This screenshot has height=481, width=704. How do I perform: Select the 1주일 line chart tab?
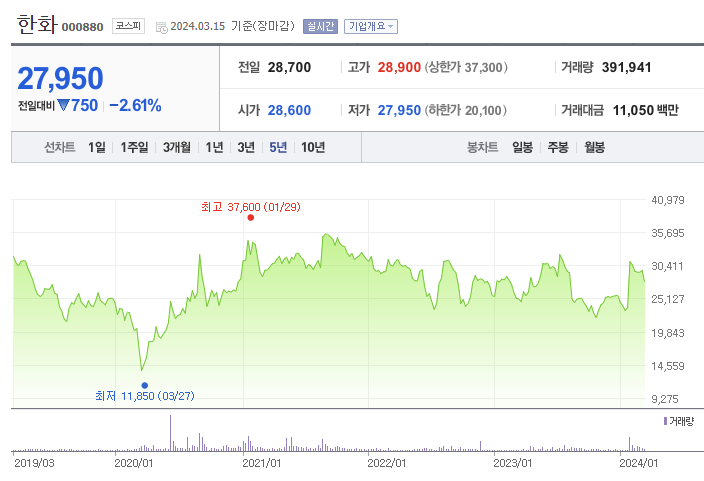click(x=134, y=147)
